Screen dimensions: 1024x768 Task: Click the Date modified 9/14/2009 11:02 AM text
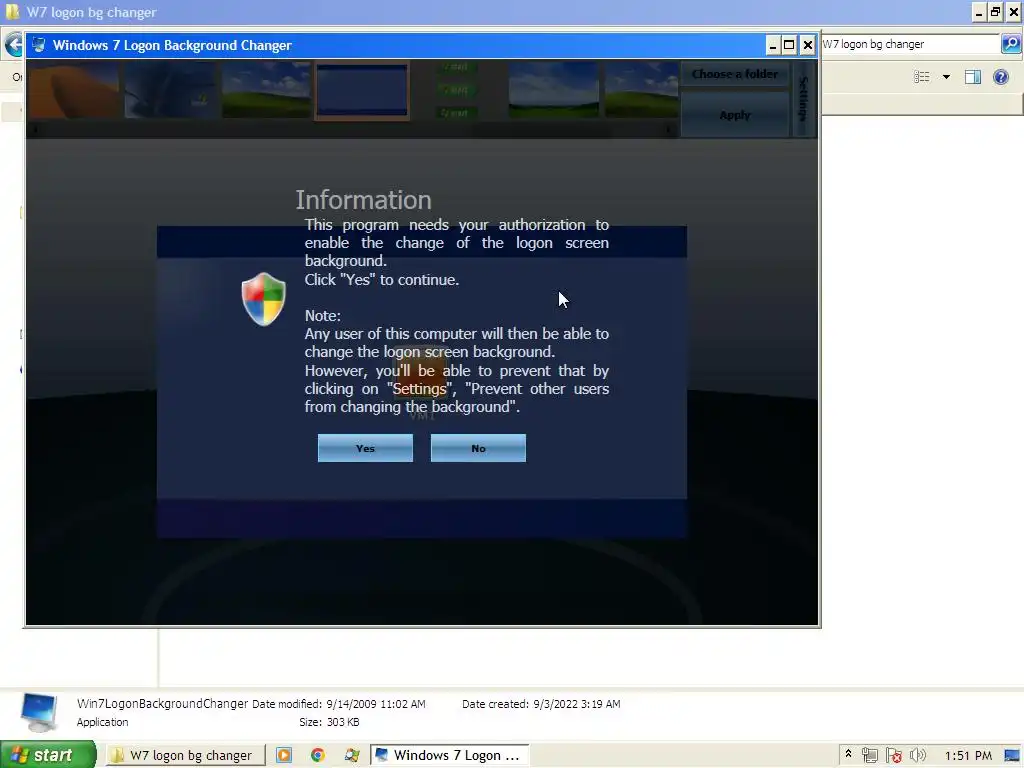point(339,704)
